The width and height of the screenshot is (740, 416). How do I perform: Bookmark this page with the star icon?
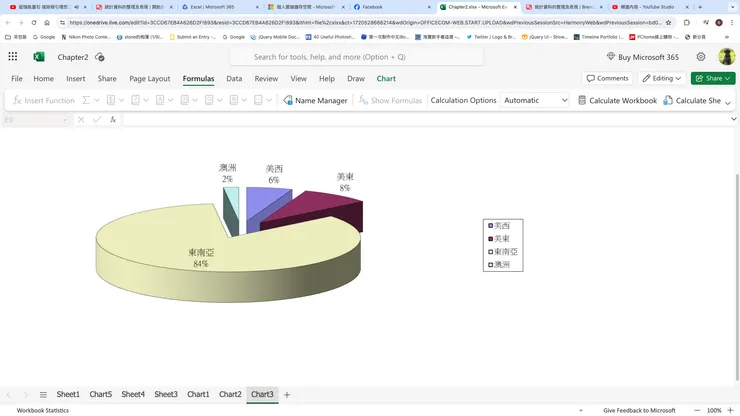click(668, 23)
